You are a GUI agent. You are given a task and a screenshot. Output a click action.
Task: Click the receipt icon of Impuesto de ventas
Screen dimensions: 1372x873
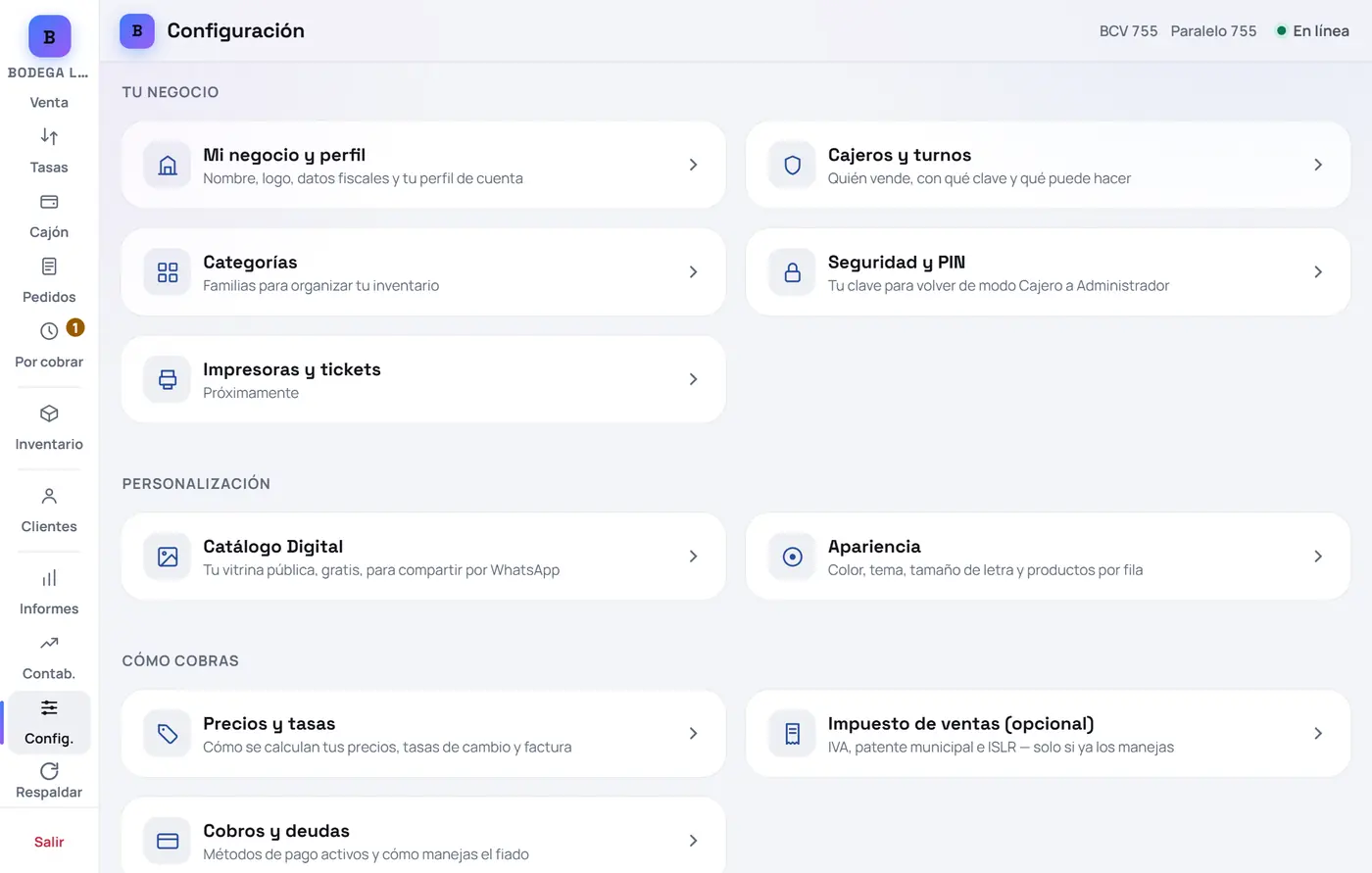click(x=793, y=734)
